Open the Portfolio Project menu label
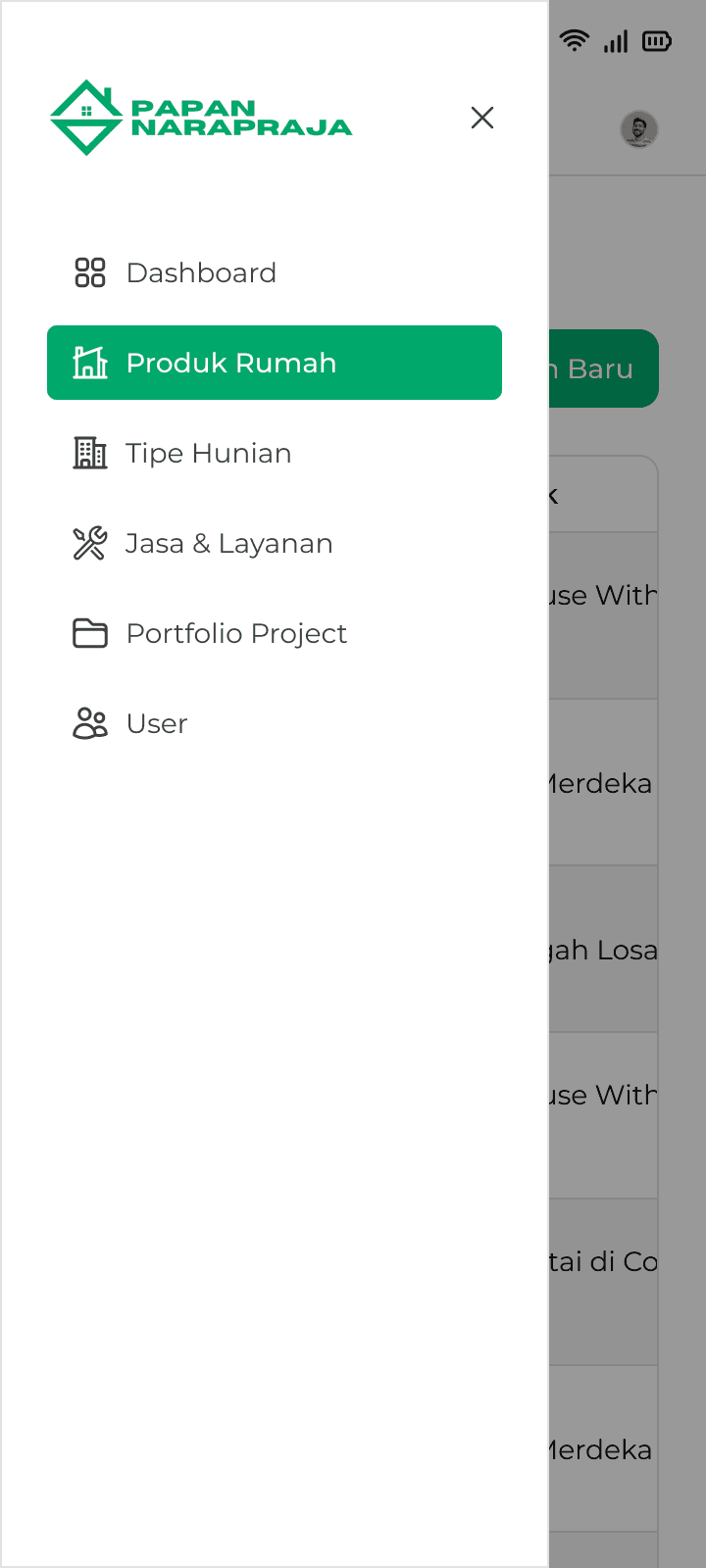Viewport: 706px width, 1568px height. pos(236,633)
